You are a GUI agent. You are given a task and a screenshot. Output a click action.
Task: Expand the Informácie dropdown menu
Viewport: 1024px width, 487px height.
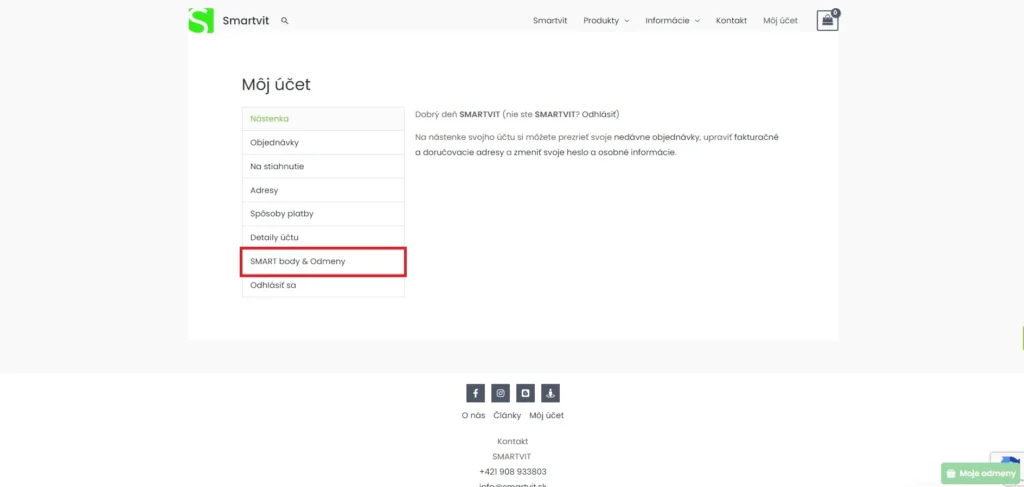coord(672,20)
